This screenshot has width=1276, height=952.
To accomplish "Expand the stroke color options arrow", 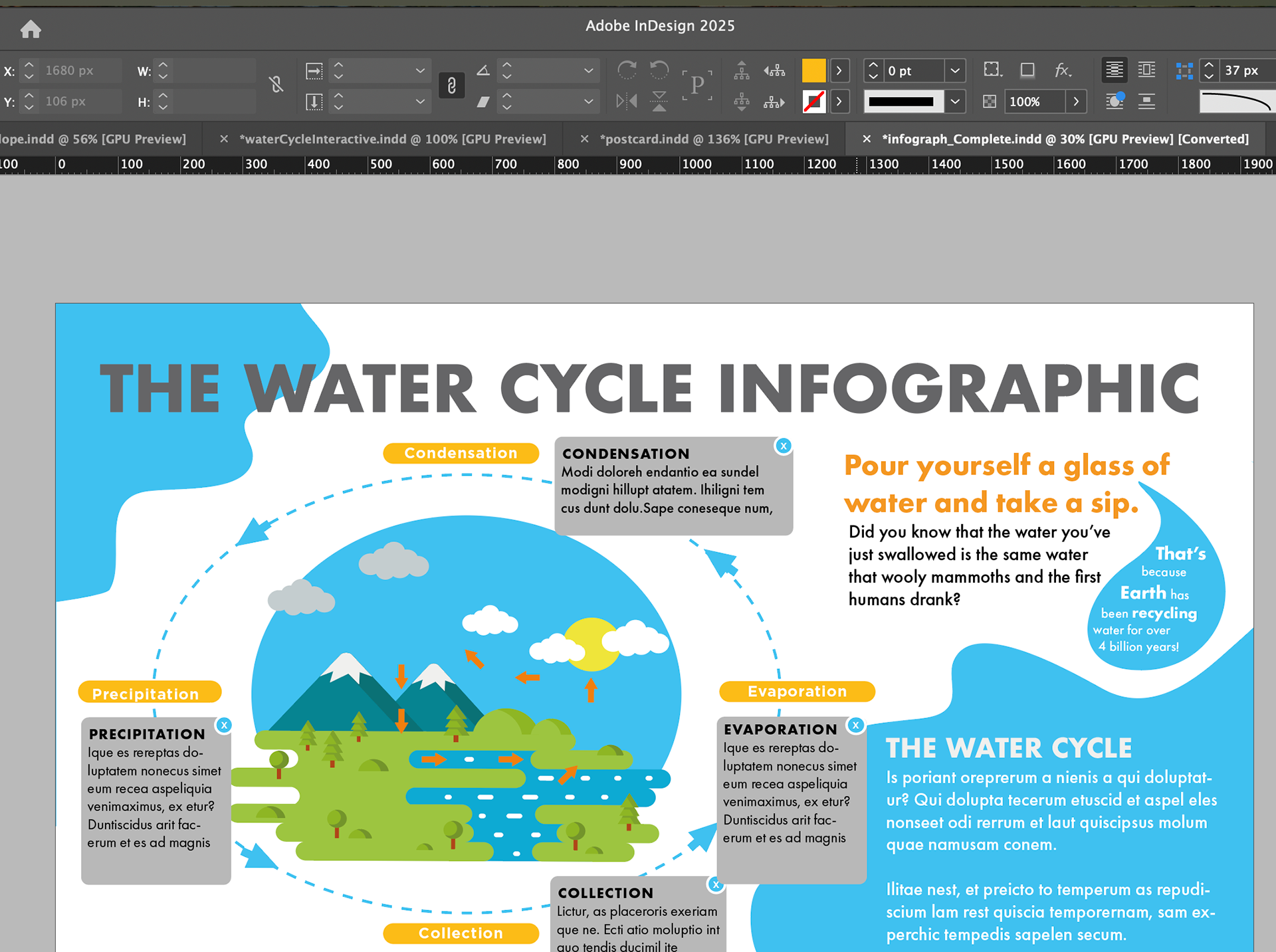I will coord(839,102).
